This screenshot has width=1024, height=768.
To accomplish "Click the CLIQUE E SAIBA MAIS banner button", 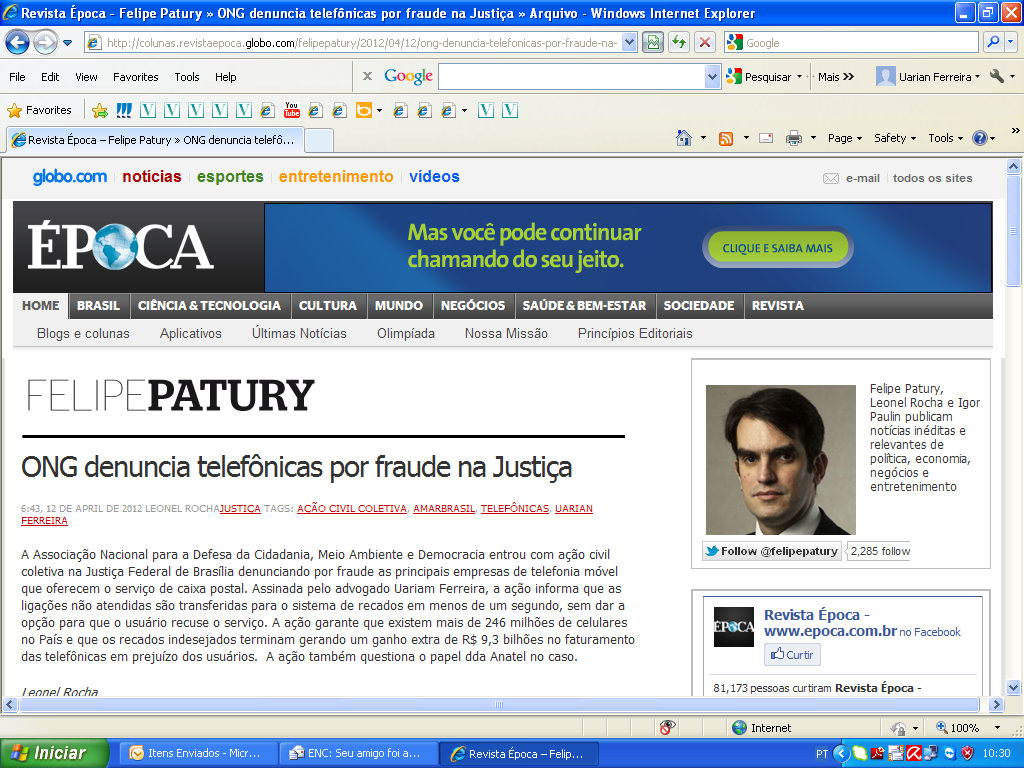I will coord(777,248).
